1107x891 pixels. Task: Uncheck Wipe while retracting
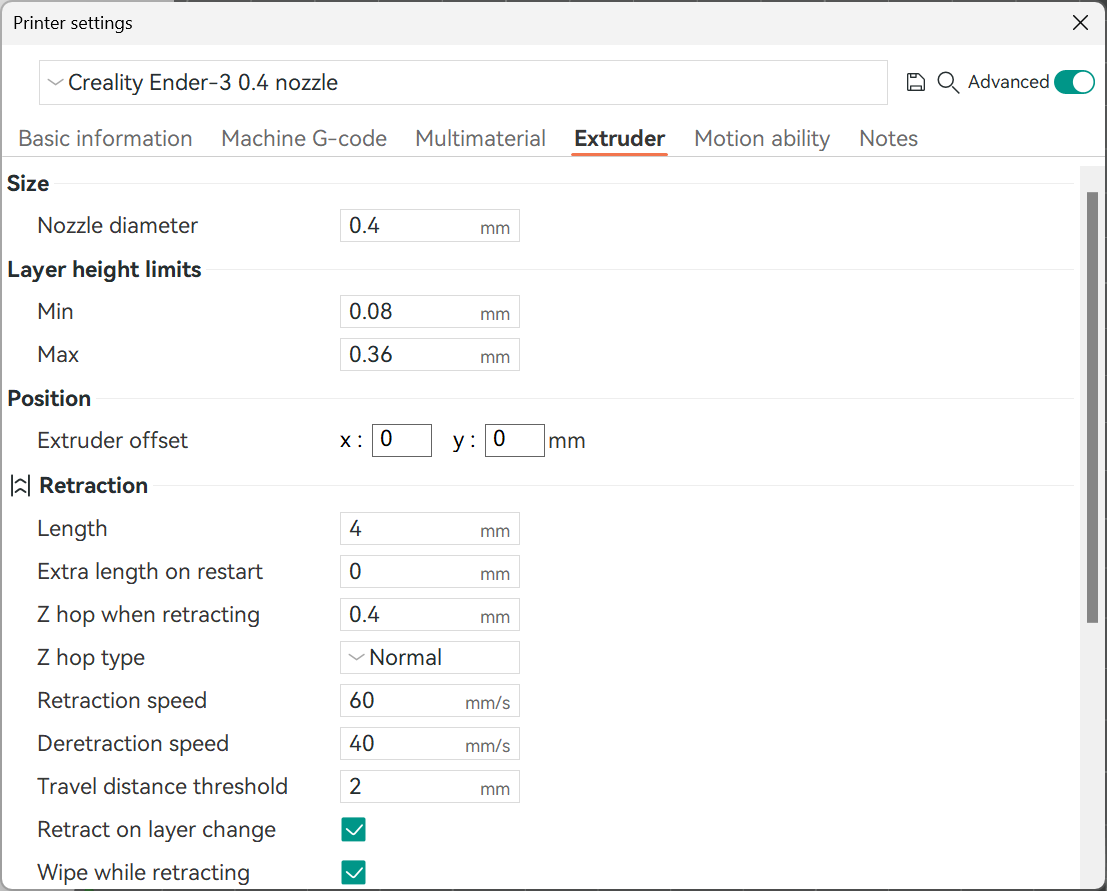pyautogui.click(x=354, y=873)
